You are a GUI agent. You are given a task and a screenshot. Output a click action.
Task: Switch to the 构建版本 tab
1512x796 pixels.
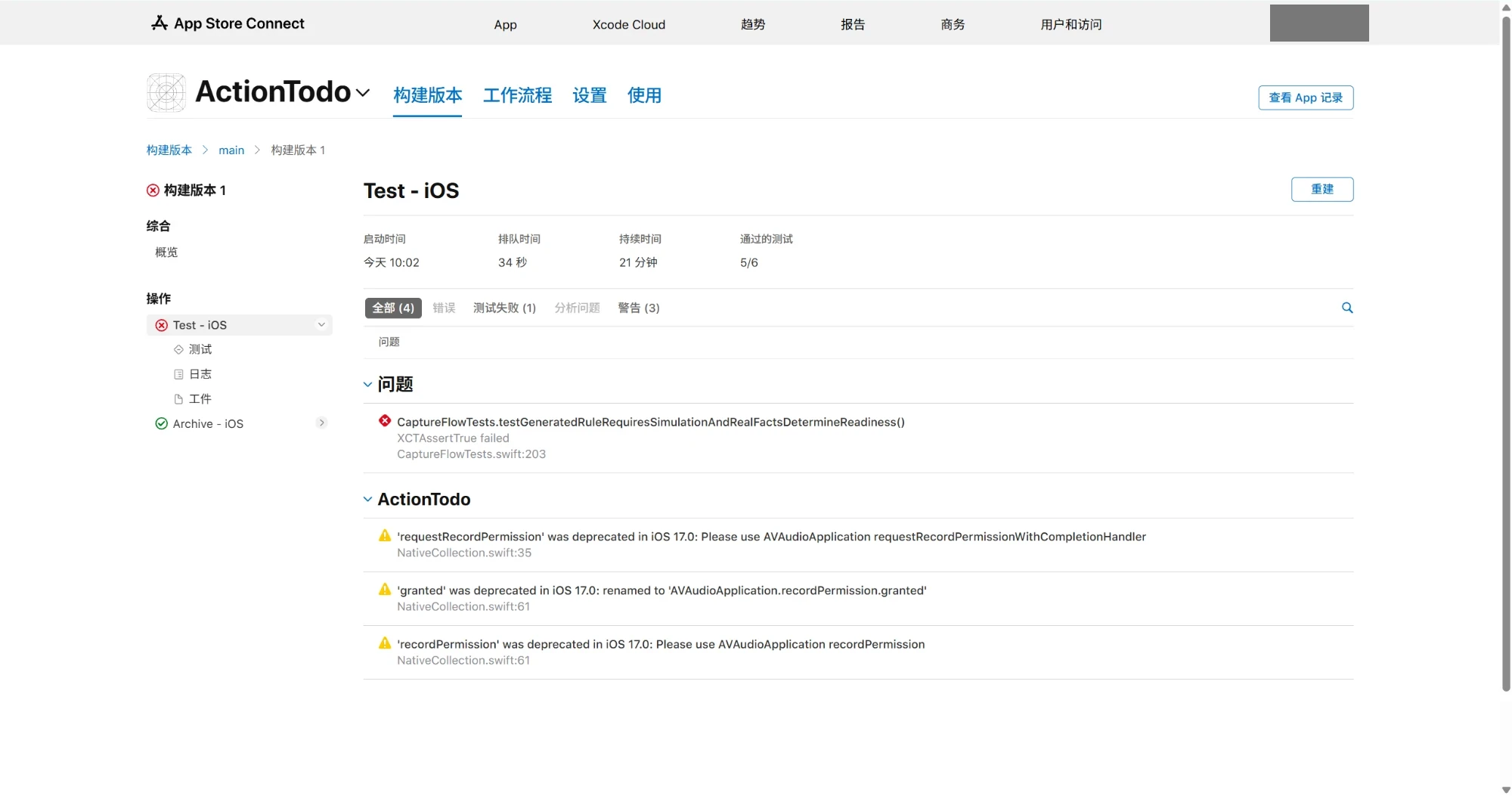pos(428,96)
